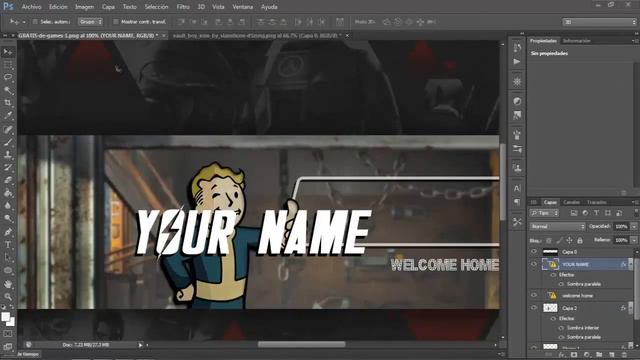Hide the YOUR NAME layer

pos(534,264)
